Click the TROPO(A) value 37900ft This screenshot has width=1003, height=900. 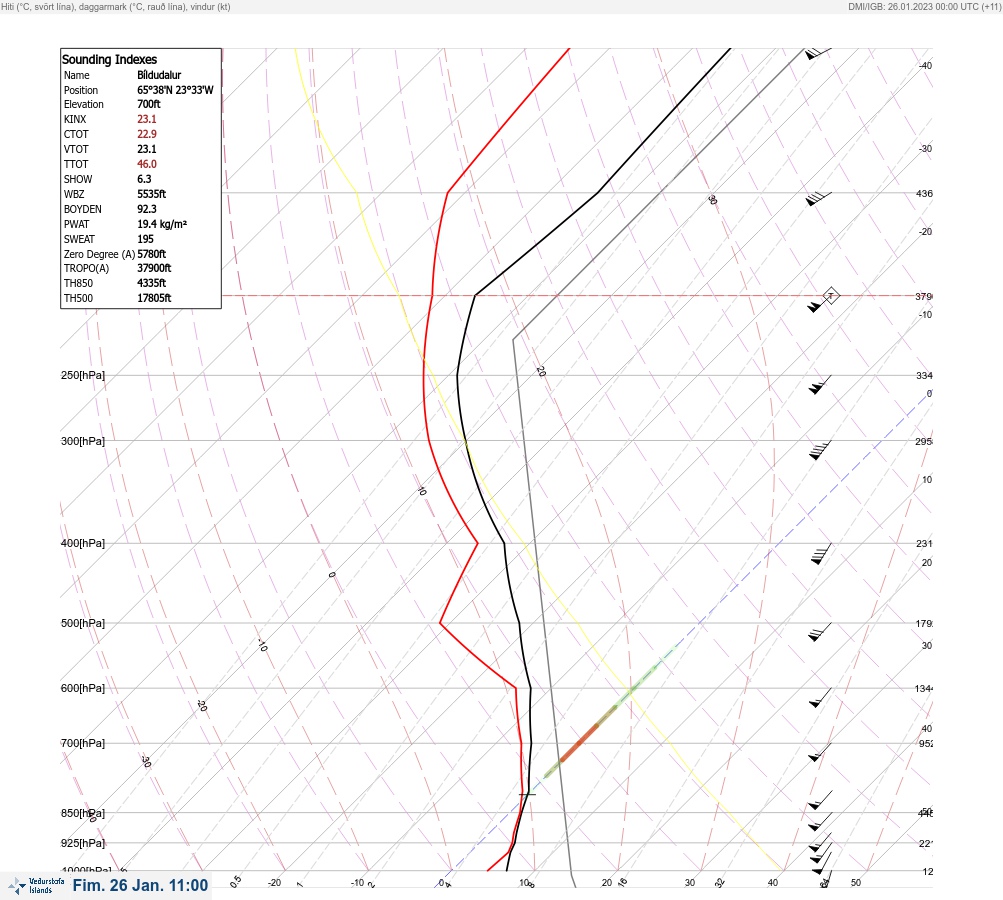[x=154, y=268]
